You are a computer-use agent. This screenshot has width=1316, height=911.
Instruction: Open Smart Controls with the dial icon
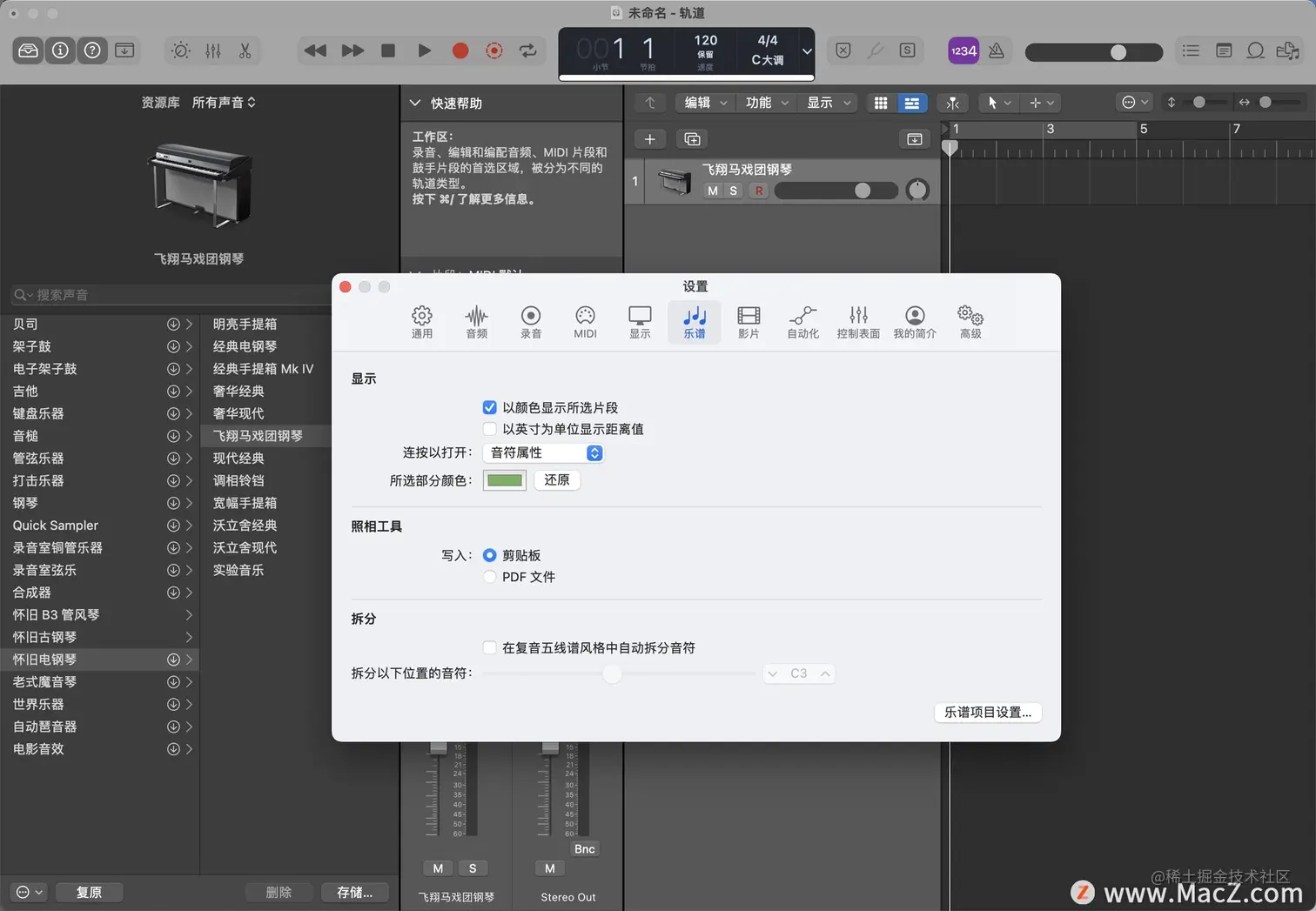click(x=181, y=50)
